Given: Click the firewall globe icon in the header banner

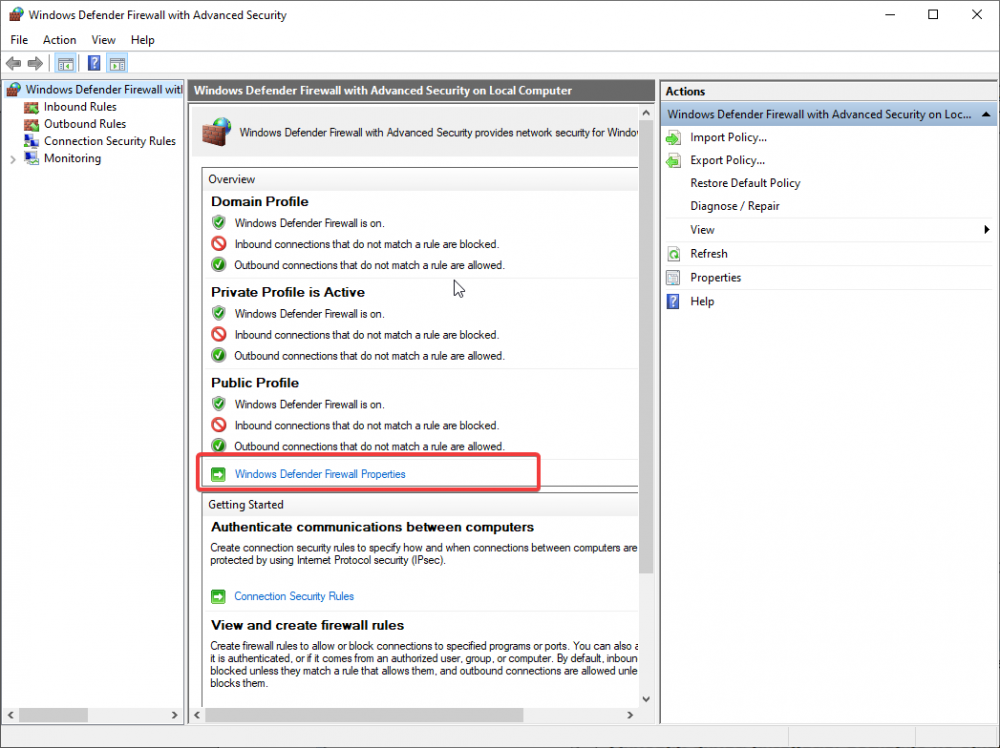Looking at the screenshot, I should click(216, 131).
